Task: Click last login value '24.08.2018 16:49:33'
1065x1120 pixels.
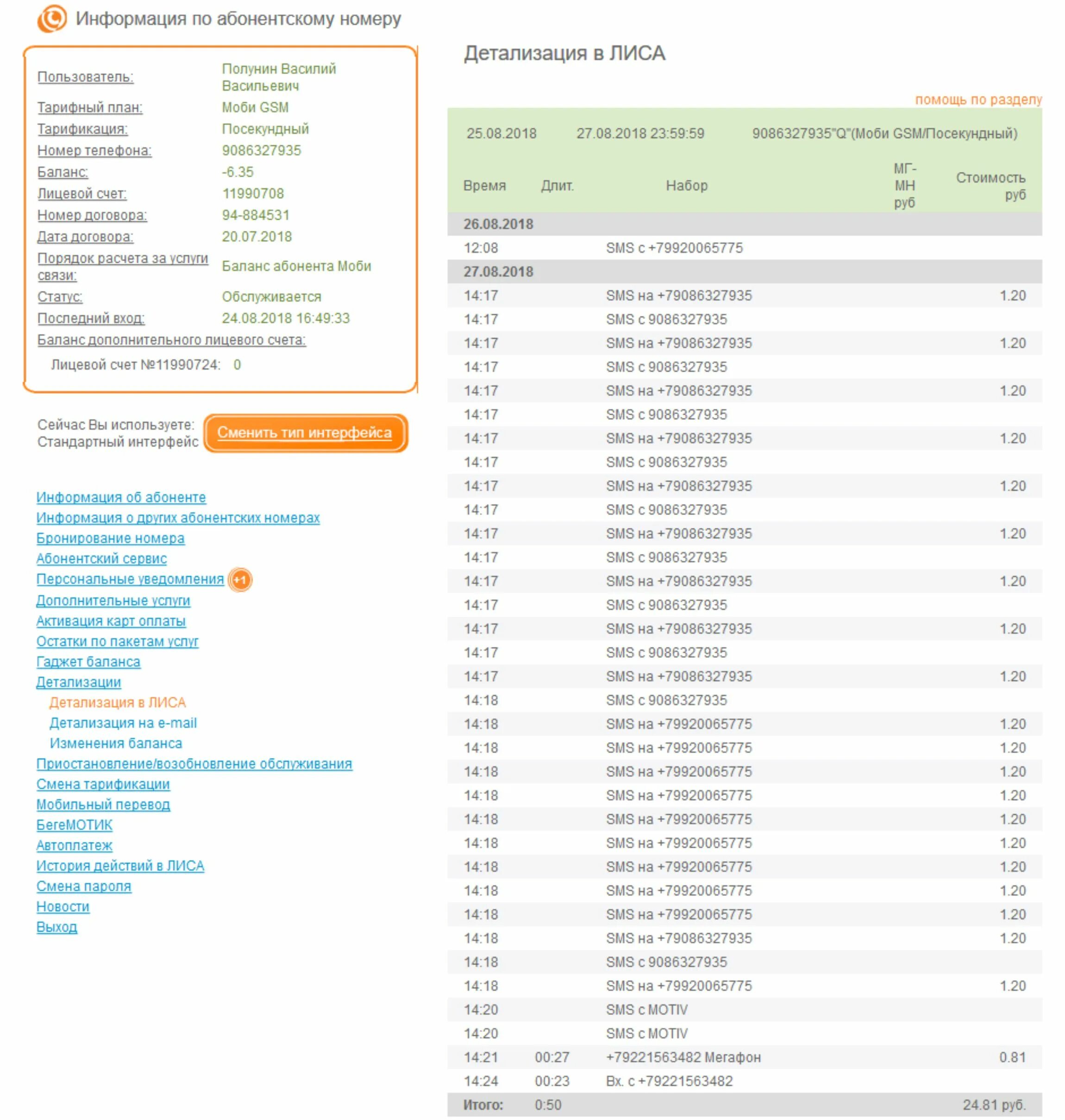Action: [x=286, y=319]
